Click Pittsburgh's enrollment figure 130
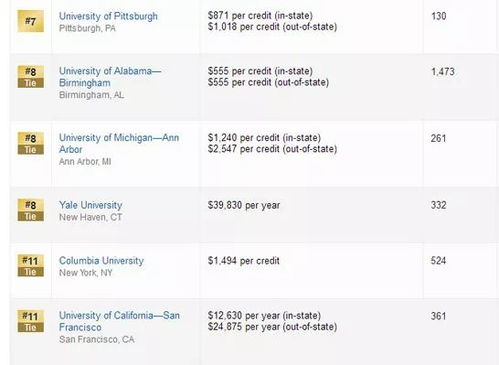The height and width of the screenshot is (365, 499). click(438, 16)
